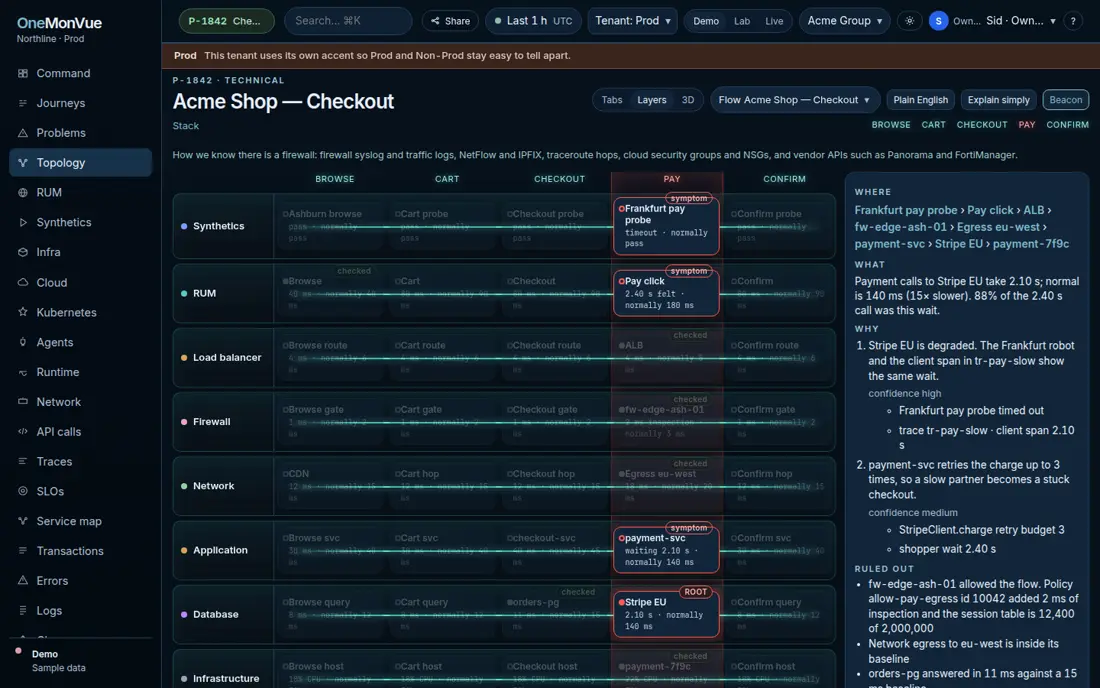Select the Database layer row label
Screen dimensions: 1100x688
coord(215,614)
